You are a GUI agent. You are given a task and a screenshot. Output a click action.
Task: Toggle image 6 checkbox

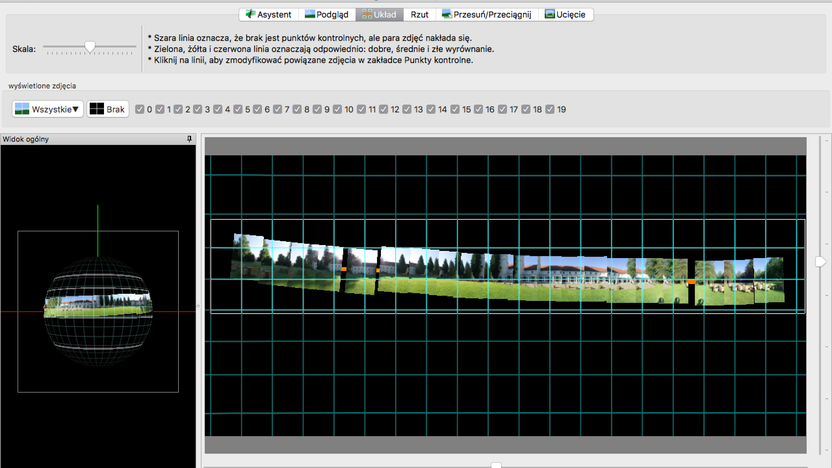257,109
